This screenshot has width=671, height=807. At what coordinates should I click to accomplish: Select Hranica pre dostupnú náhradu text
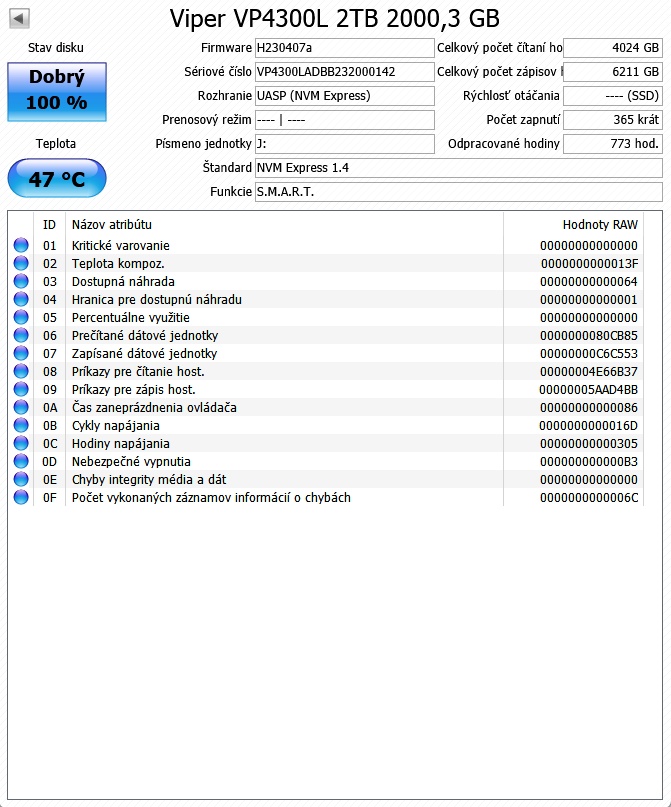(156, 300)
